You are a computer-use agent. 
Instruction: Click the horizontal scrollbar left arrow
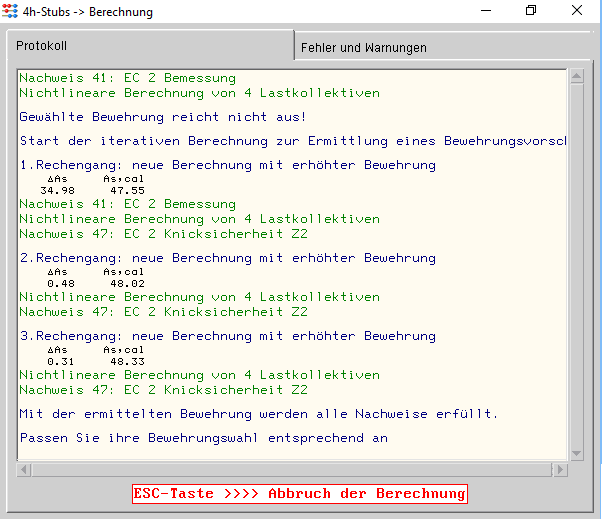pyautogui.click(x=25, y=469)
